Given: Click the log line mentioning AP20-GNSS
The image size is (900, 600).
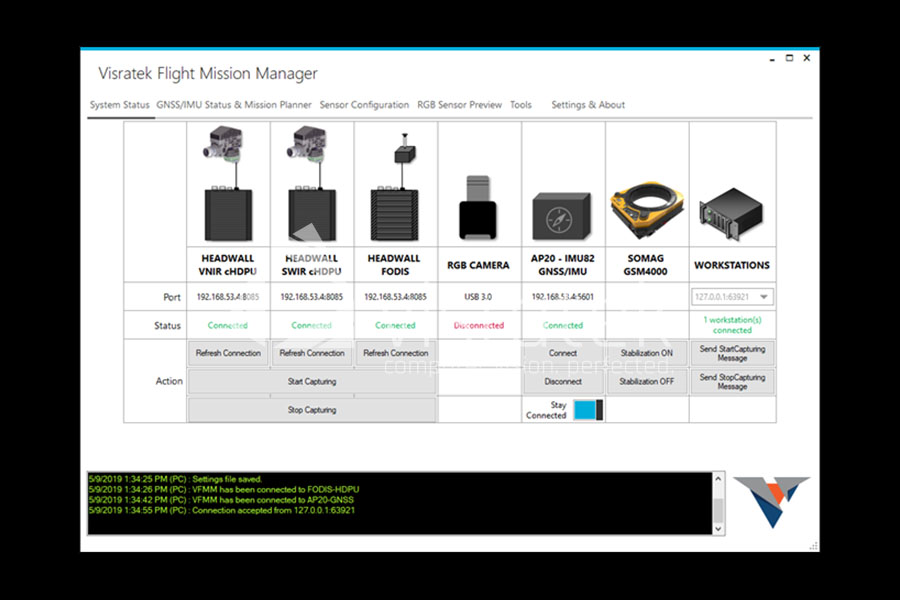Looking at the screenshot, I should click(221, 500).
